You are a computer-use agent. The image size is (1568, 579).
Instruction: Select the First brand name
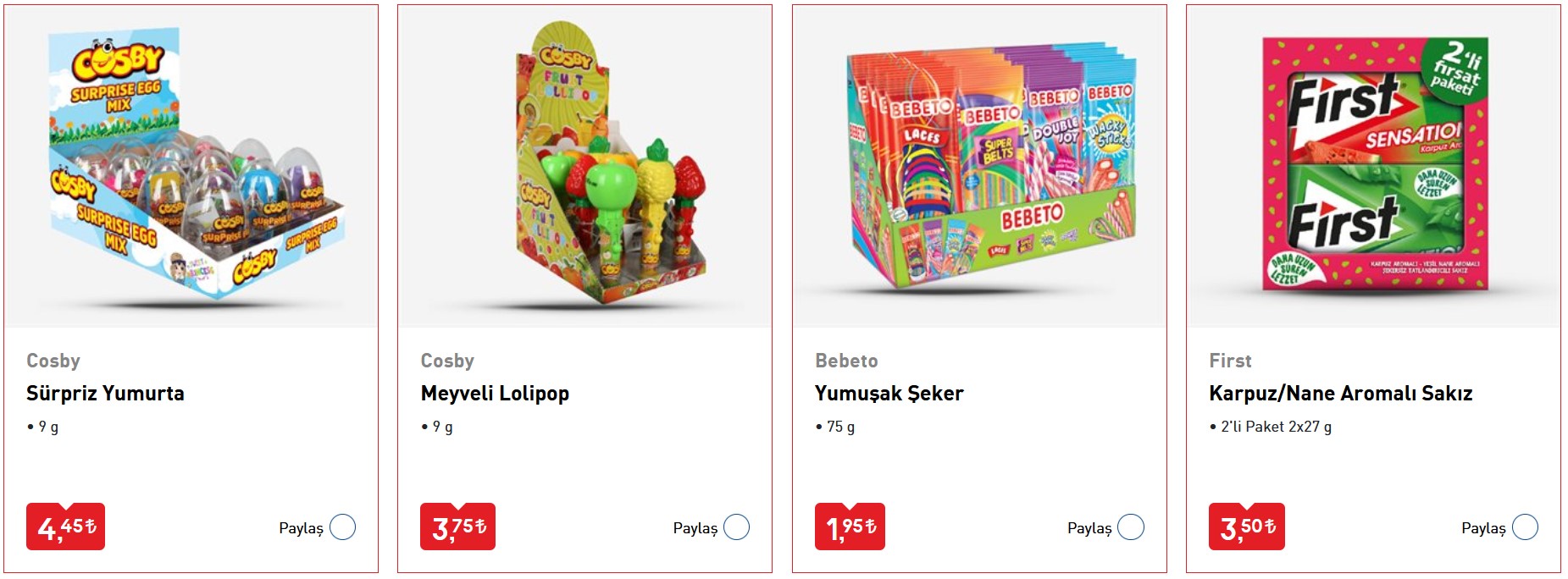[1230, 361]
